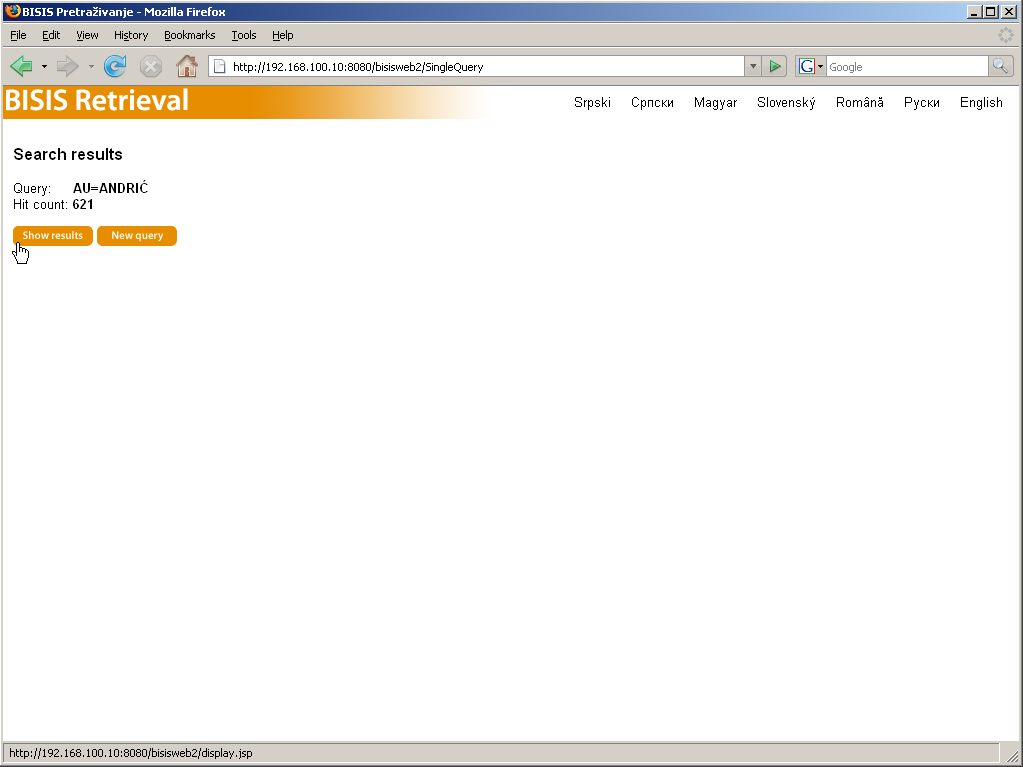The image size is (1023, 767).
Task: Switch language to Русски
Action: (922, 102)
